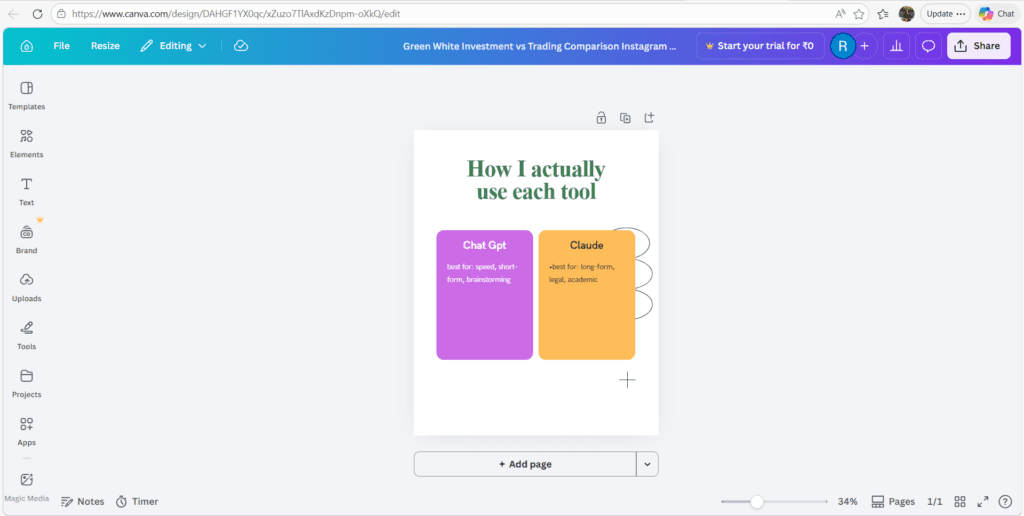Add new page via icon above canvas

click(648, 118)
